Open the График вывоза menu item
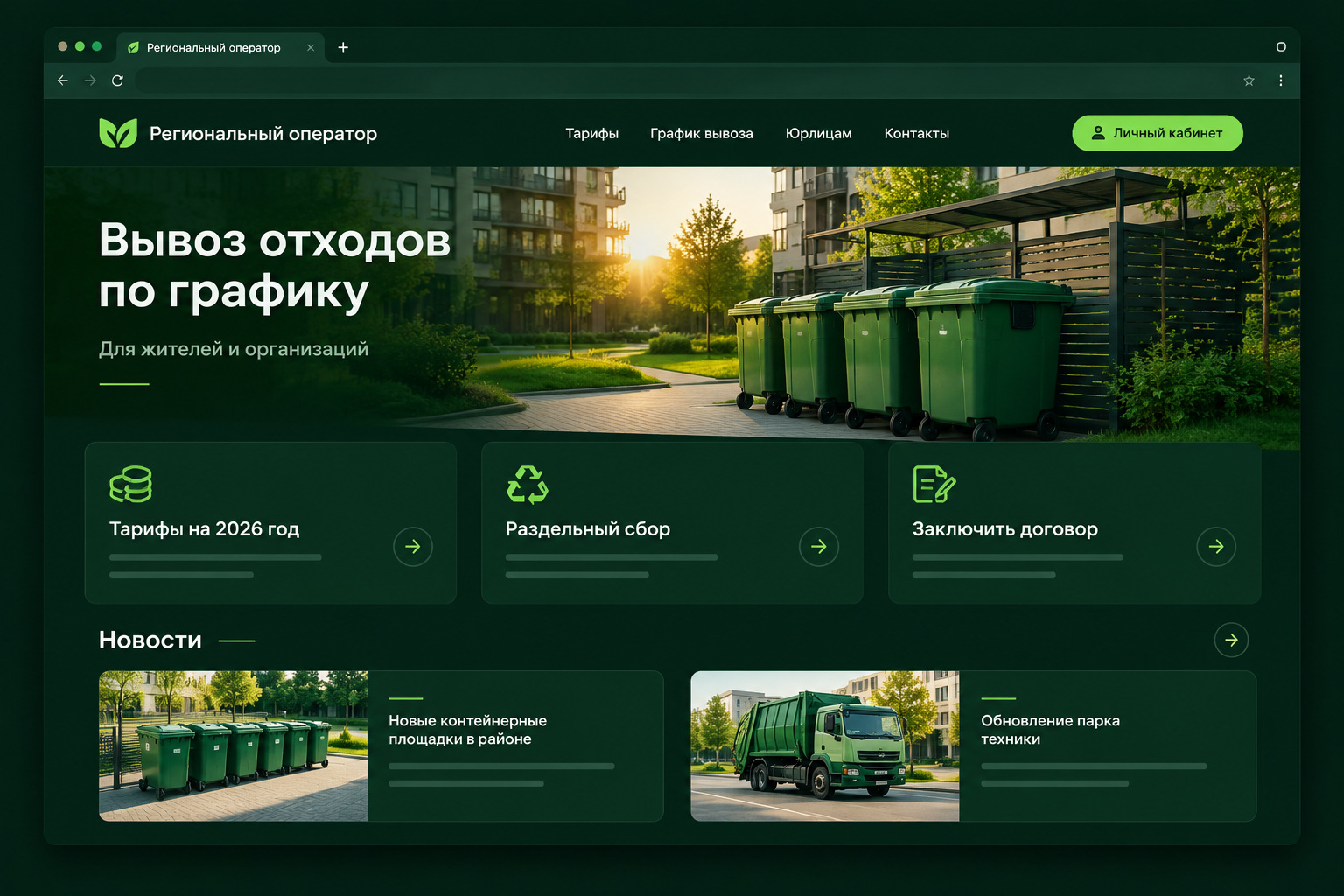 tap(702, 133)
